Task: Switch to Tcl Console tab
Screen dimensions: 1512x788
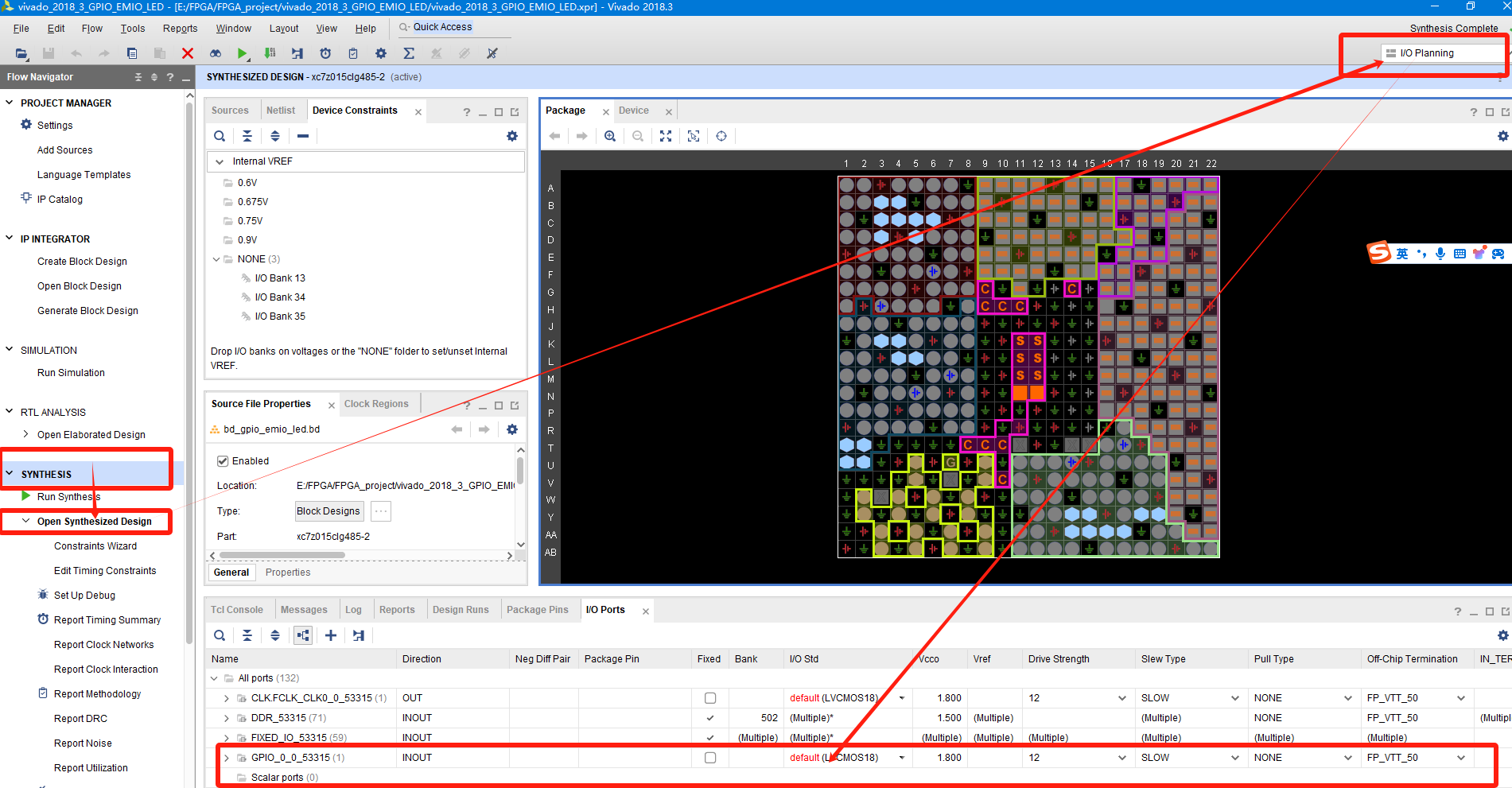Action: coord(237,610)
